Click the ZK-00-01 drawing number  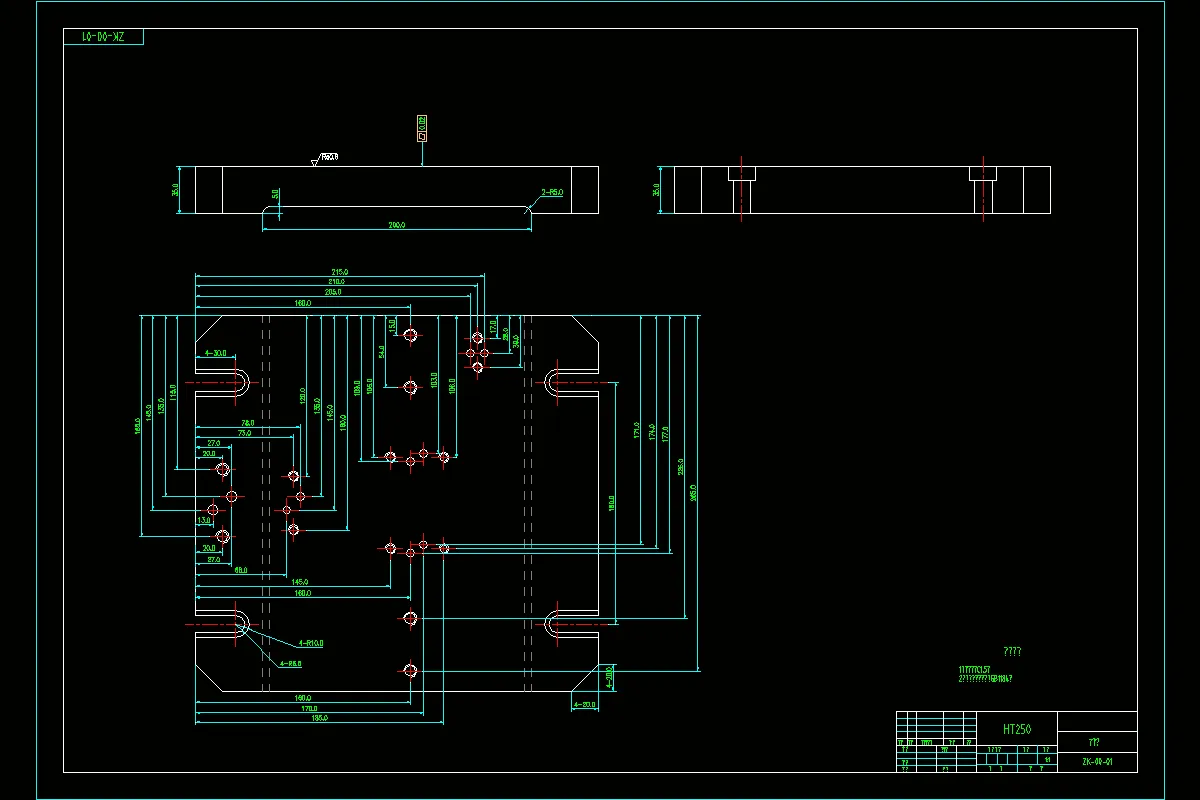click(1097, 762)
